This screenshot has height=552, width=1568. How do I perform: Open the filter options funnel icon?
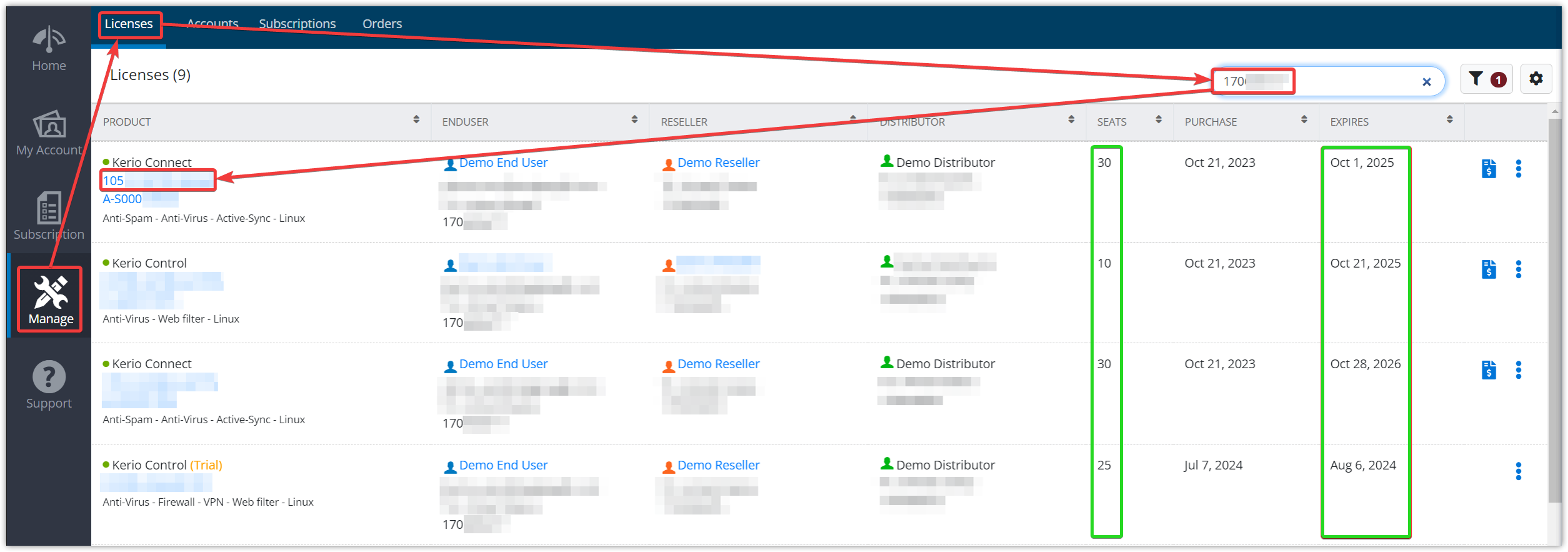pyautogui.click(x=1486, y=79)
